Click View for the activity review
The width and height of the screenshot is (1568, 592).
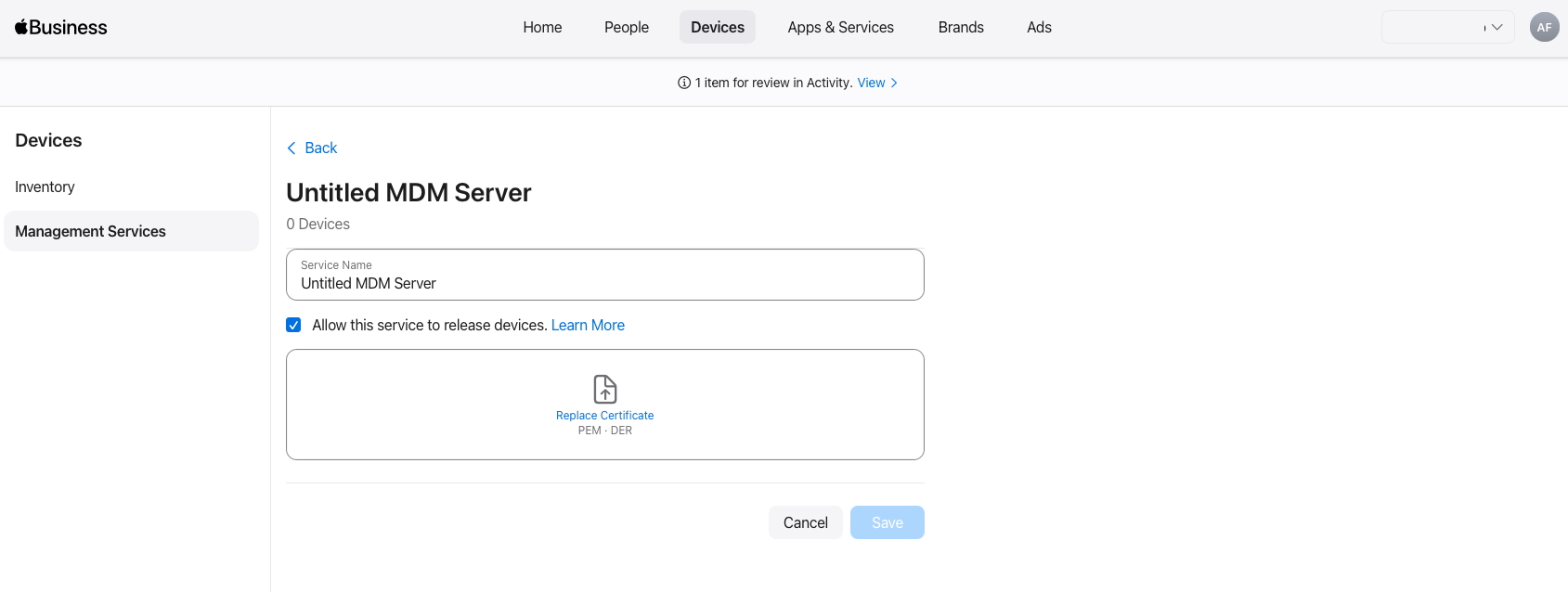click(x=871, y=83)
